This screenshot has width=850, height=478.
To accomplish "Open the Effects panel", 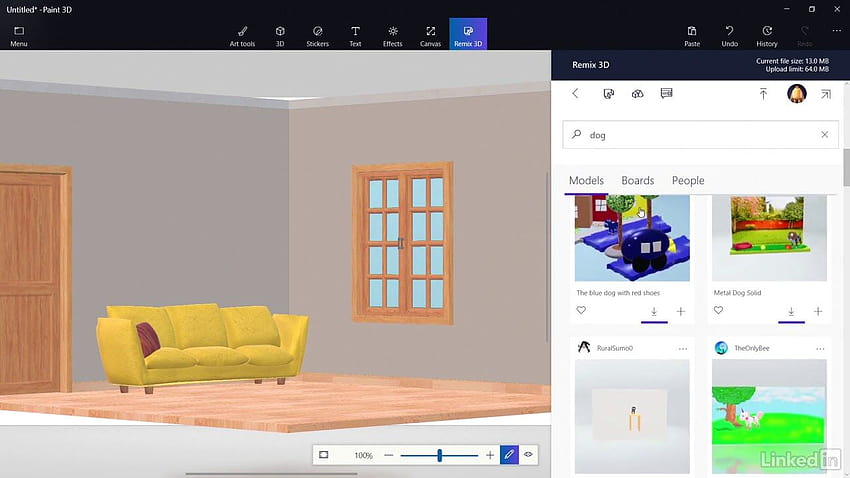I will coord(392,36).
